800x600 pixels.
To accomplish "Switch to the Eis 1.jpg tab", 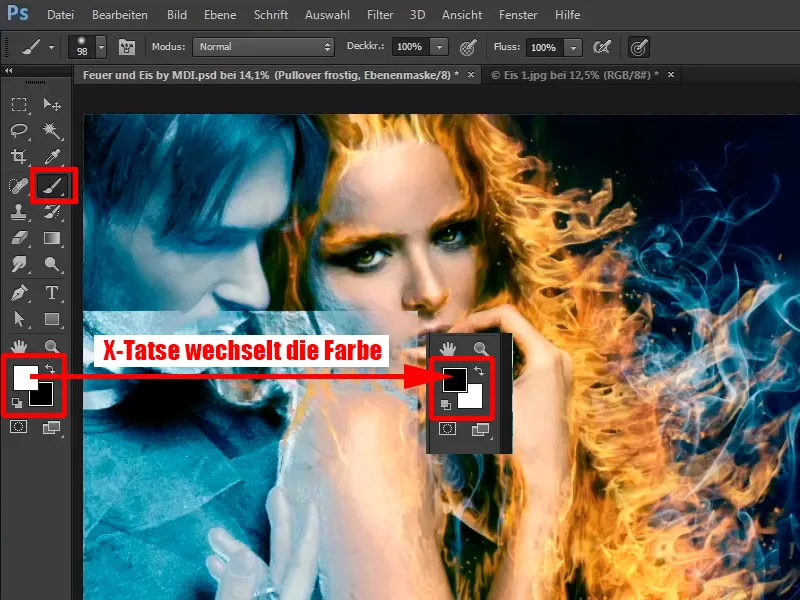I will (x=574, y=75).
